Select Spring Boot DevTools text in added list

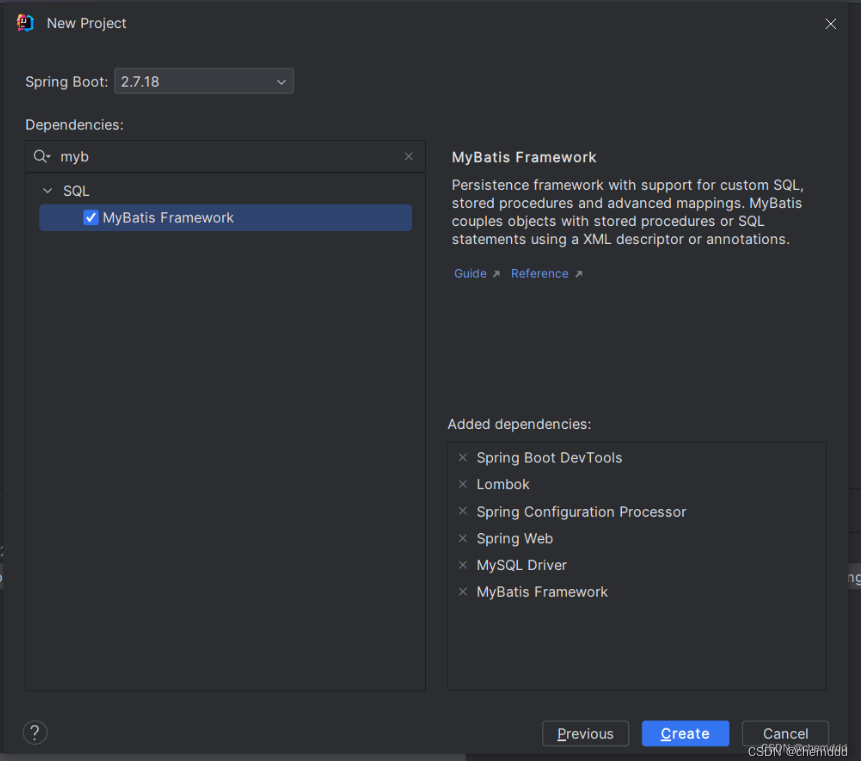(549, 458)
